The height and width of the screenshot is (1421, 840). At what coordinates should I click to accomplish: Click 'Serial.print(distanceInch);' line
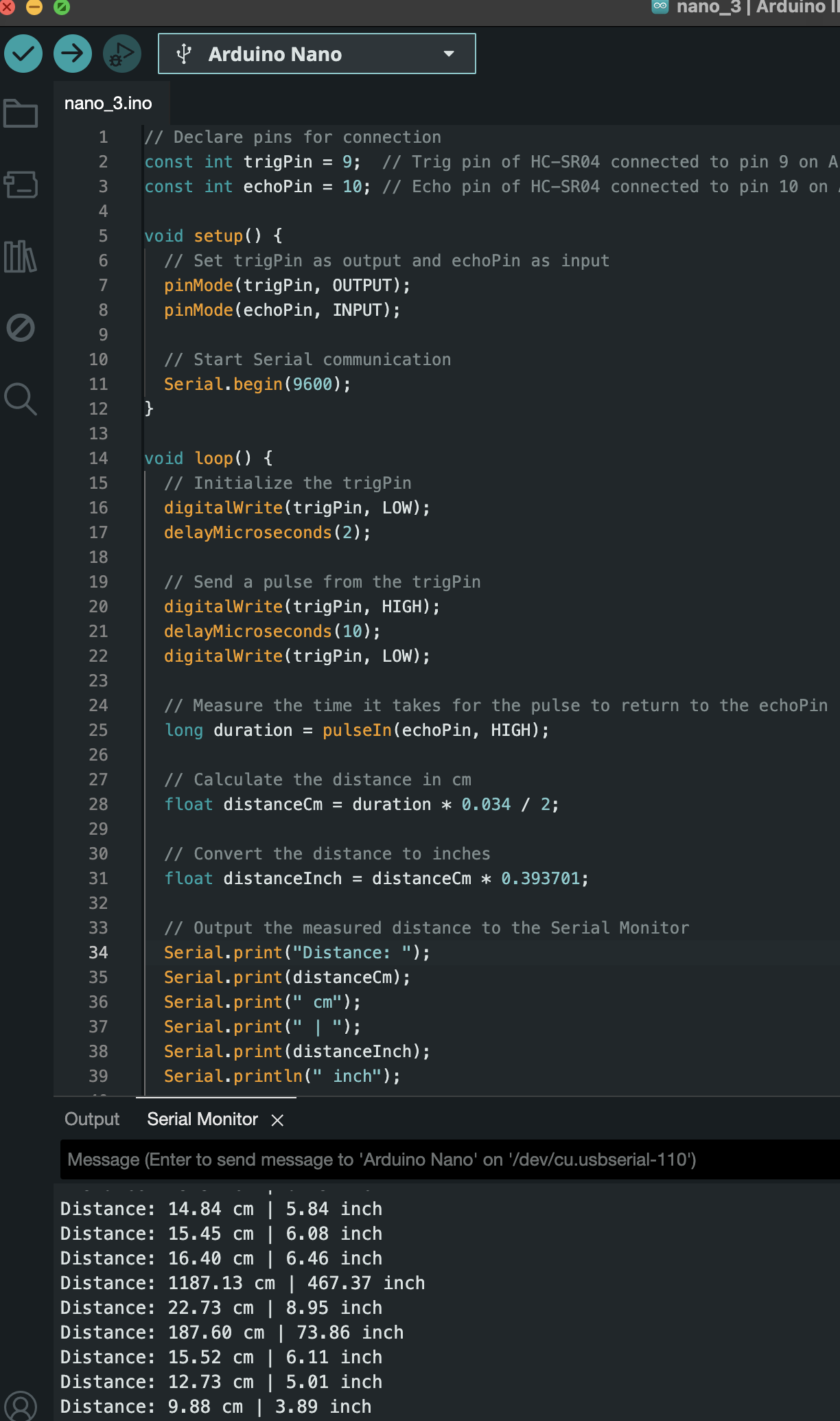[297, 1052]
